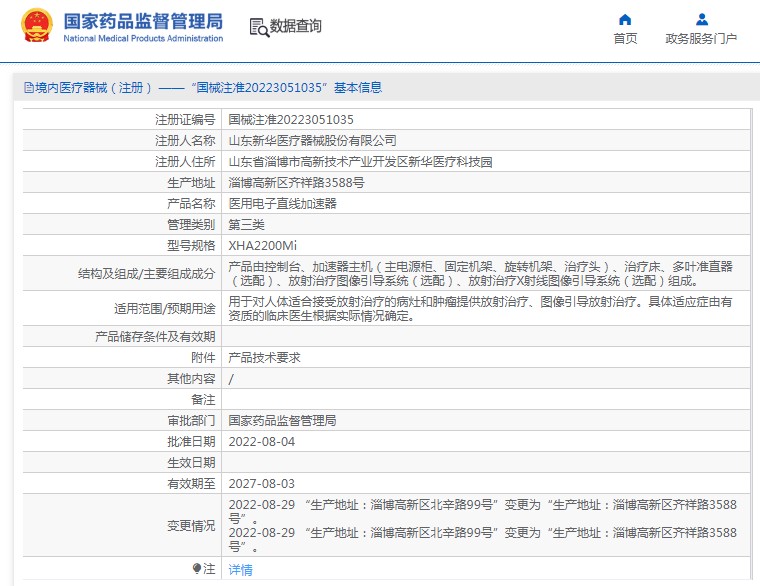Select 产品技术要求 attachment value
Viewport: 760px width, 586px height.
[x=264, y=358]
